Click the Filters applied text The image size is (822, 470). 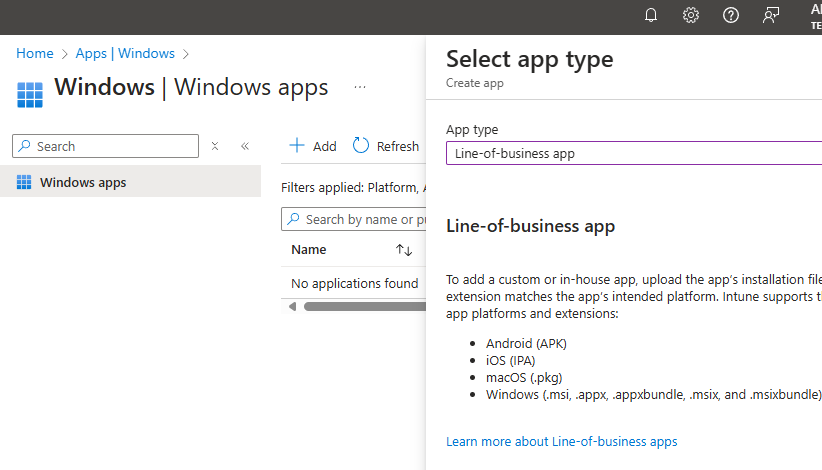point(353,188)
